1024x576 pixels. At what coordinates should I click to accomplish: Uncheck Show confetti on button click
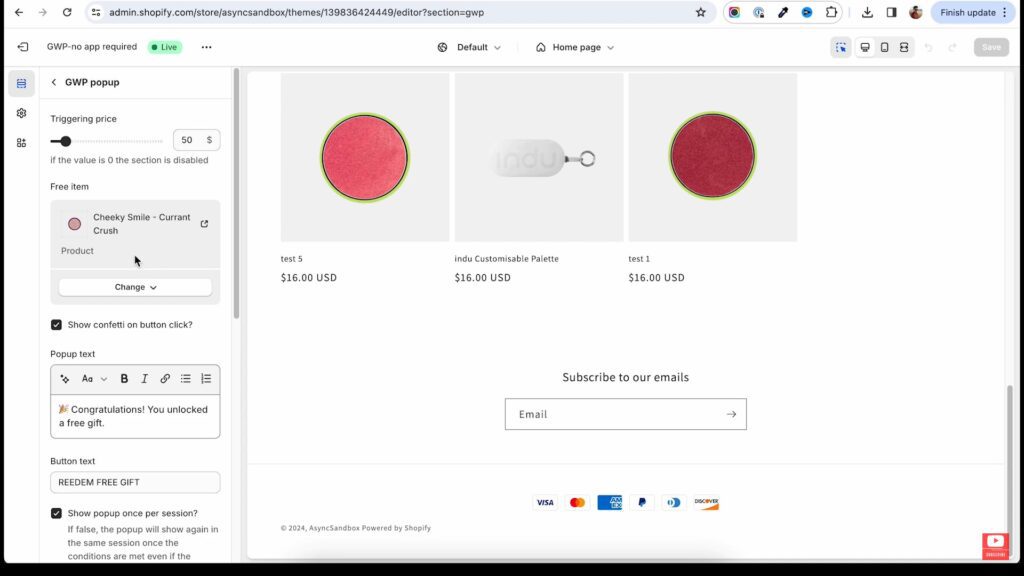57,325
